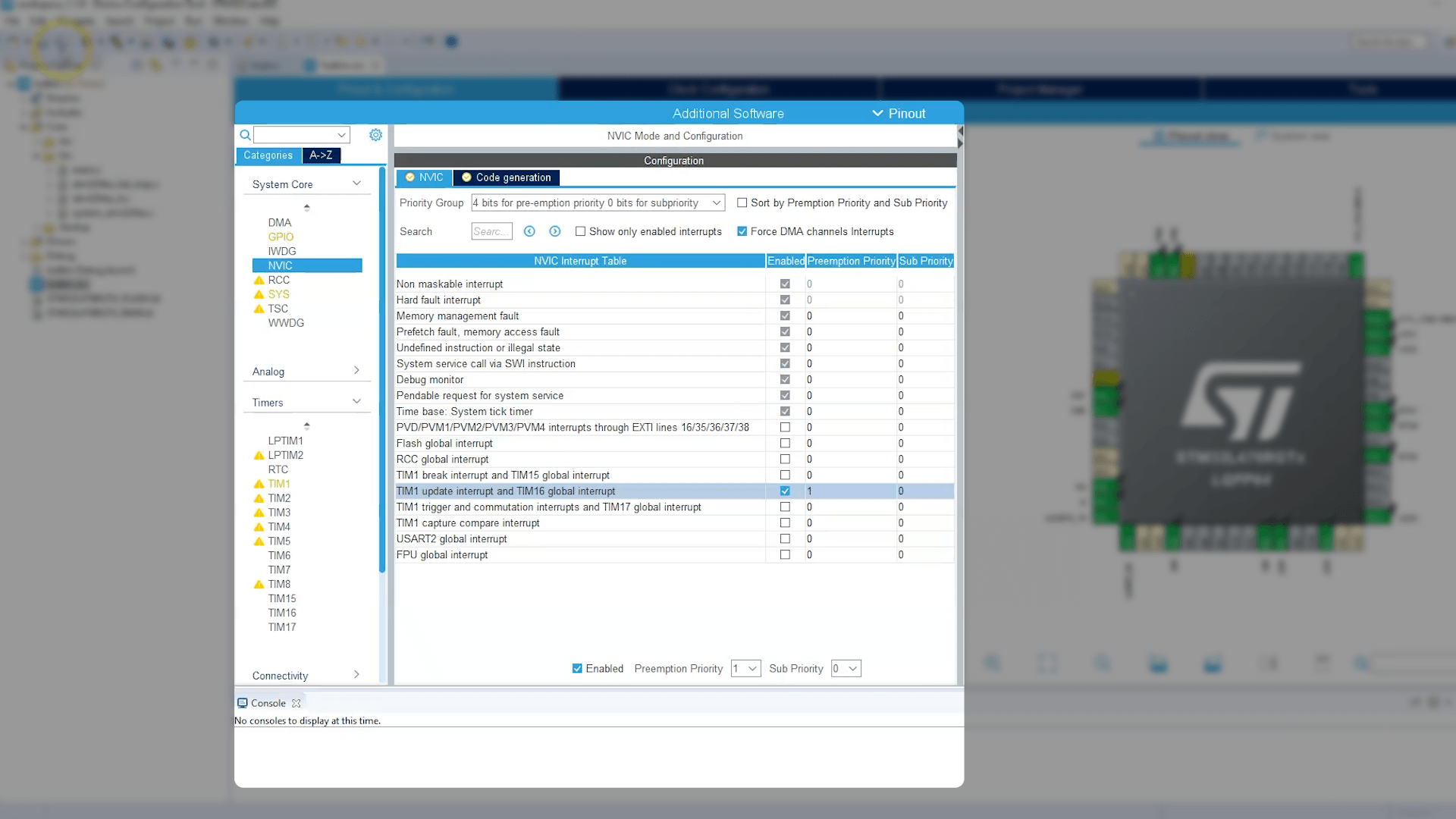Viewport: 1456px width, 819px height.
Task: Enable TIM1 update and TIM16 interrupt
Action: (x=784, y=490)
